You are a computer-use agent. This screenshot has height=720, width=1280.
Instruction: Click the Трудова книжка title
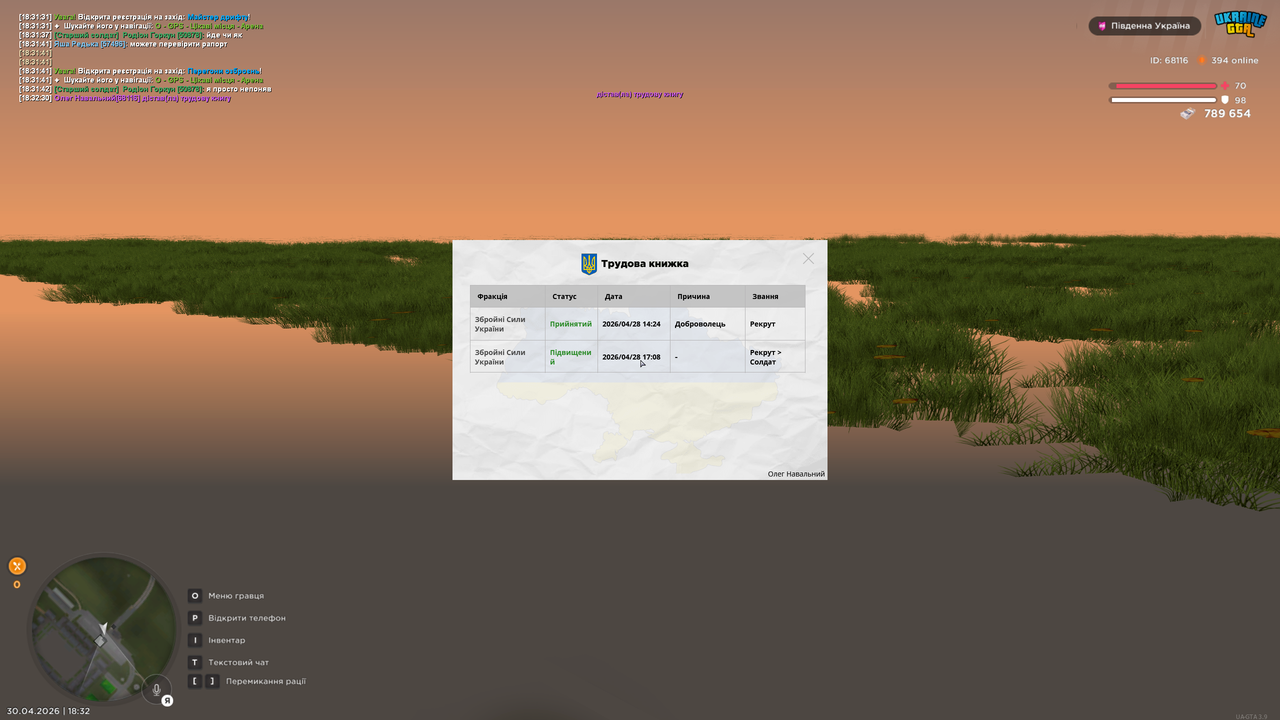[644, 264]
